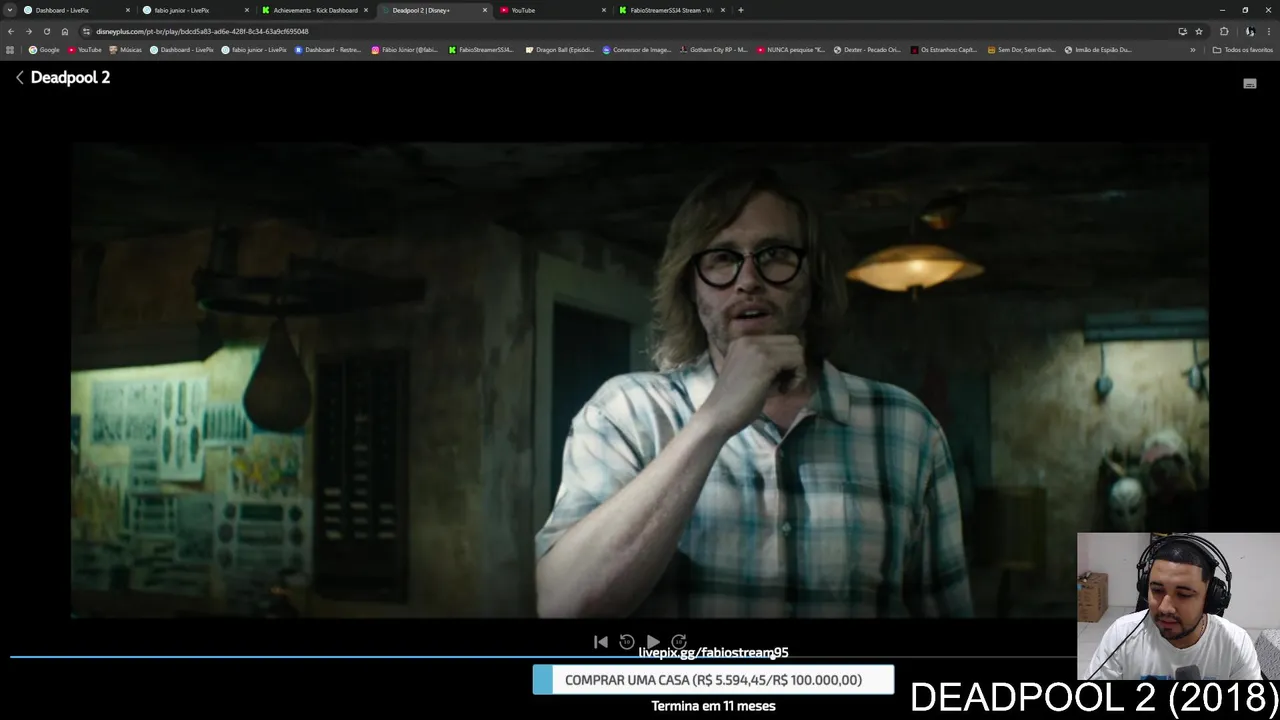Screen dimensions: 1280x720
Task: Open the Os Estranhos bookmark
Action: click(x=944, y=50)
